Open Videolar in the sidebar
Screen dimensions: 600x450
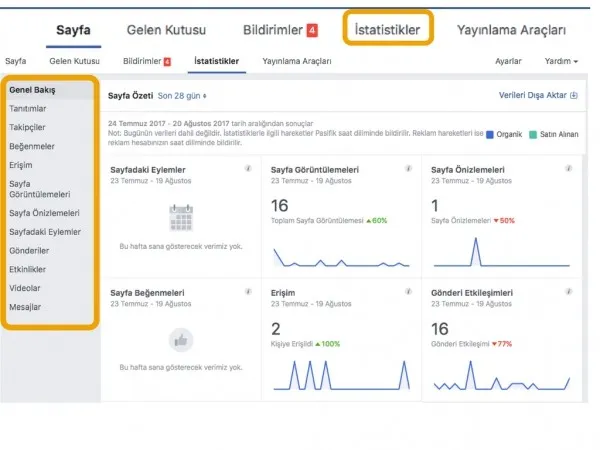tap(24, 288)
